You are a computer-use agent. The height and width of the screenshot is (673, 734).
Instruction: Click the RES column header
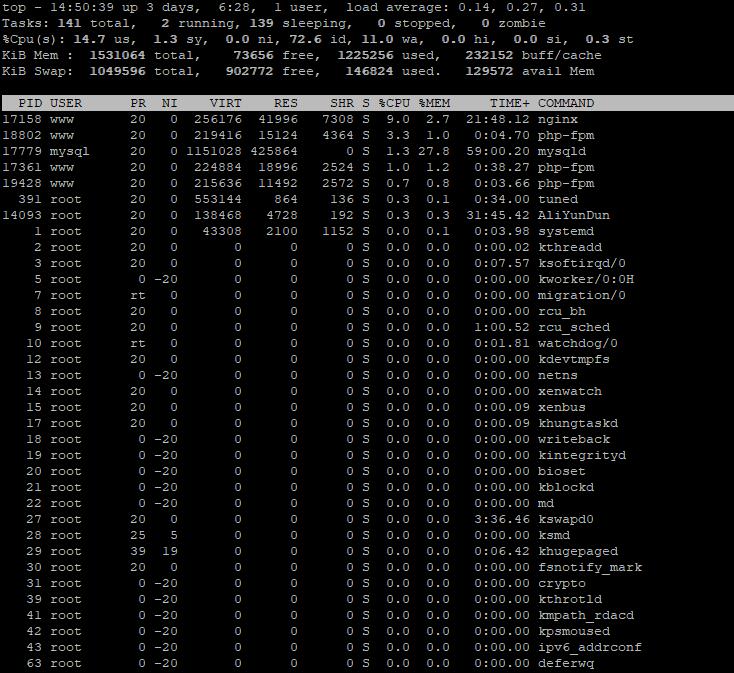[x=286, y=103]
